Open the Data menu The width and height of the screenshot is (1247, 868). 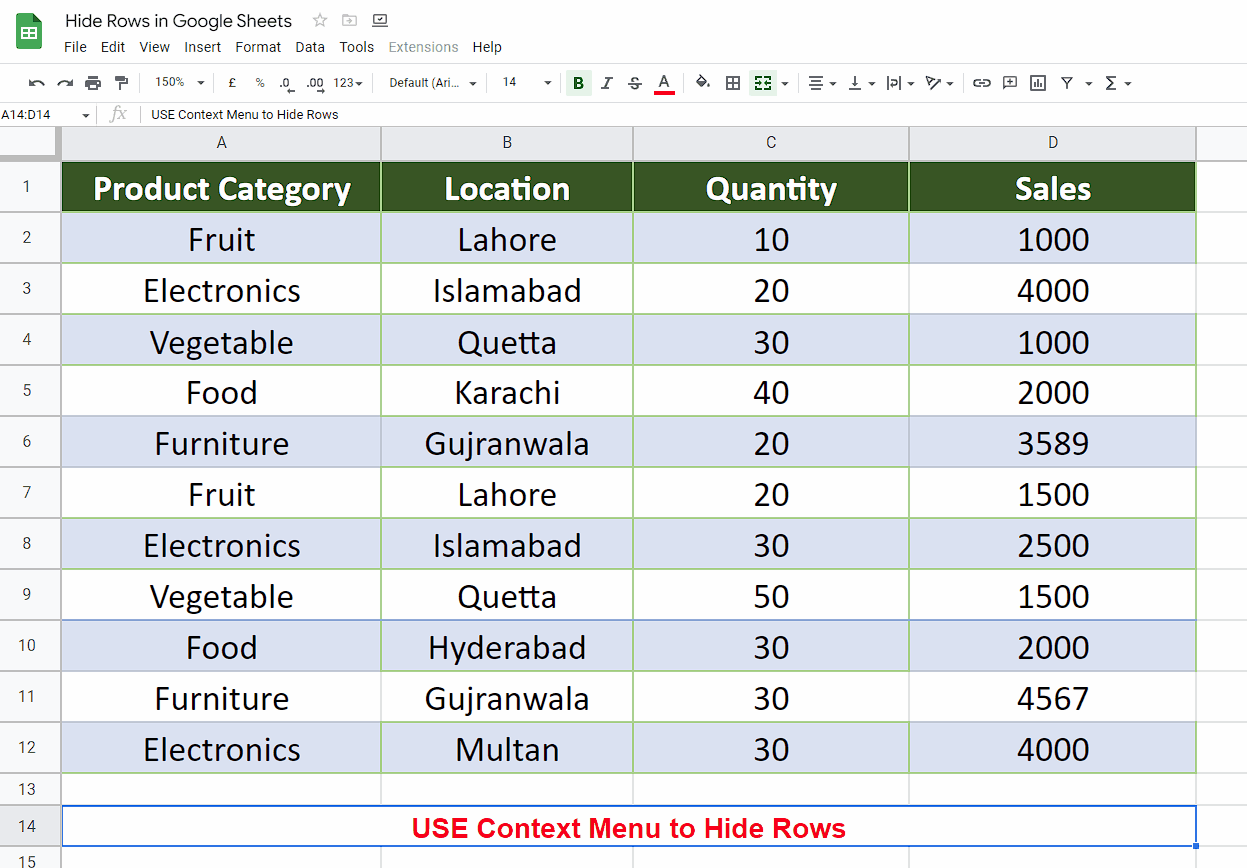click(310, 47)
